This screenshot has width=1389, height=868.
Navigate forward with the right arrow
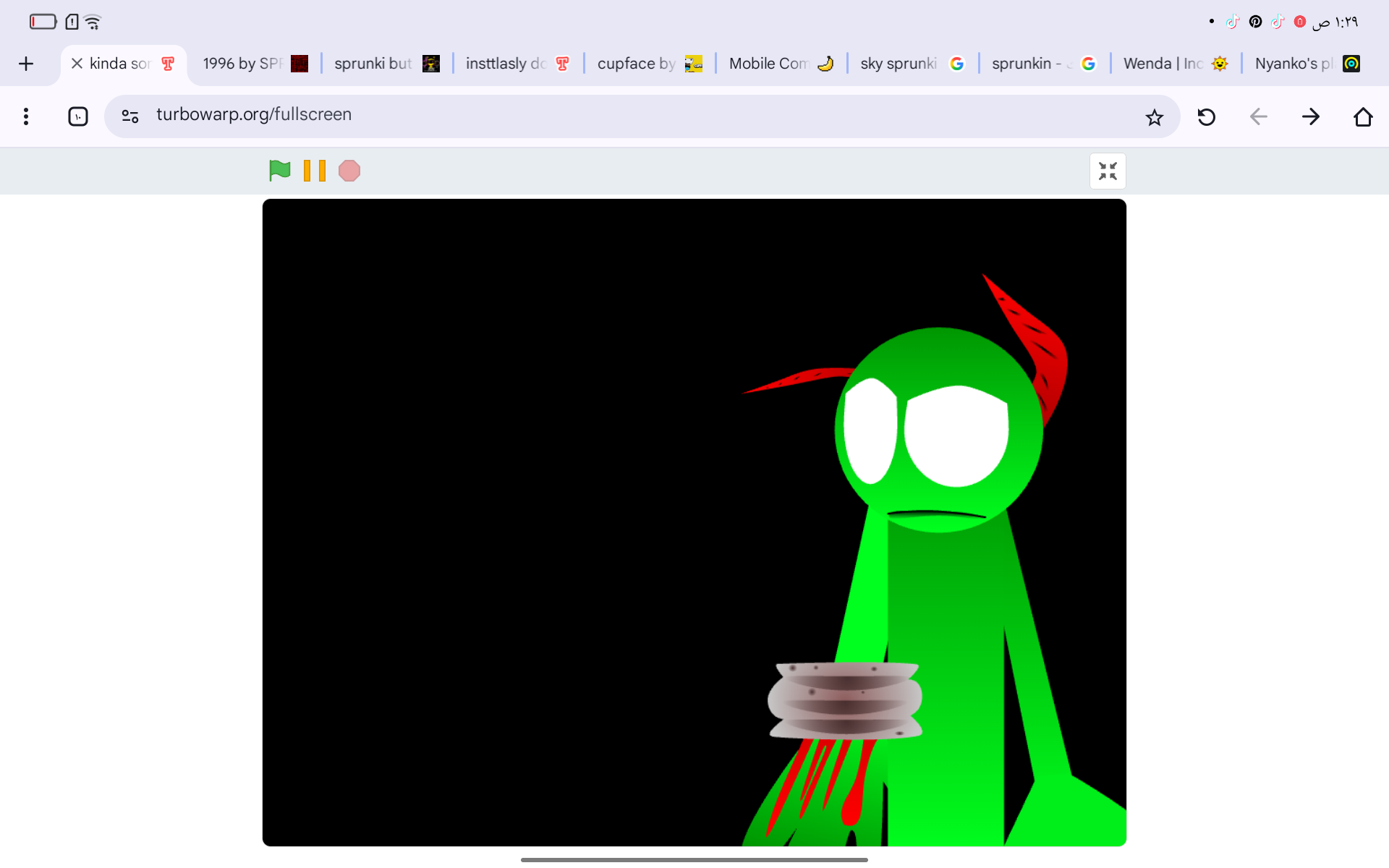click(1310, 117)
